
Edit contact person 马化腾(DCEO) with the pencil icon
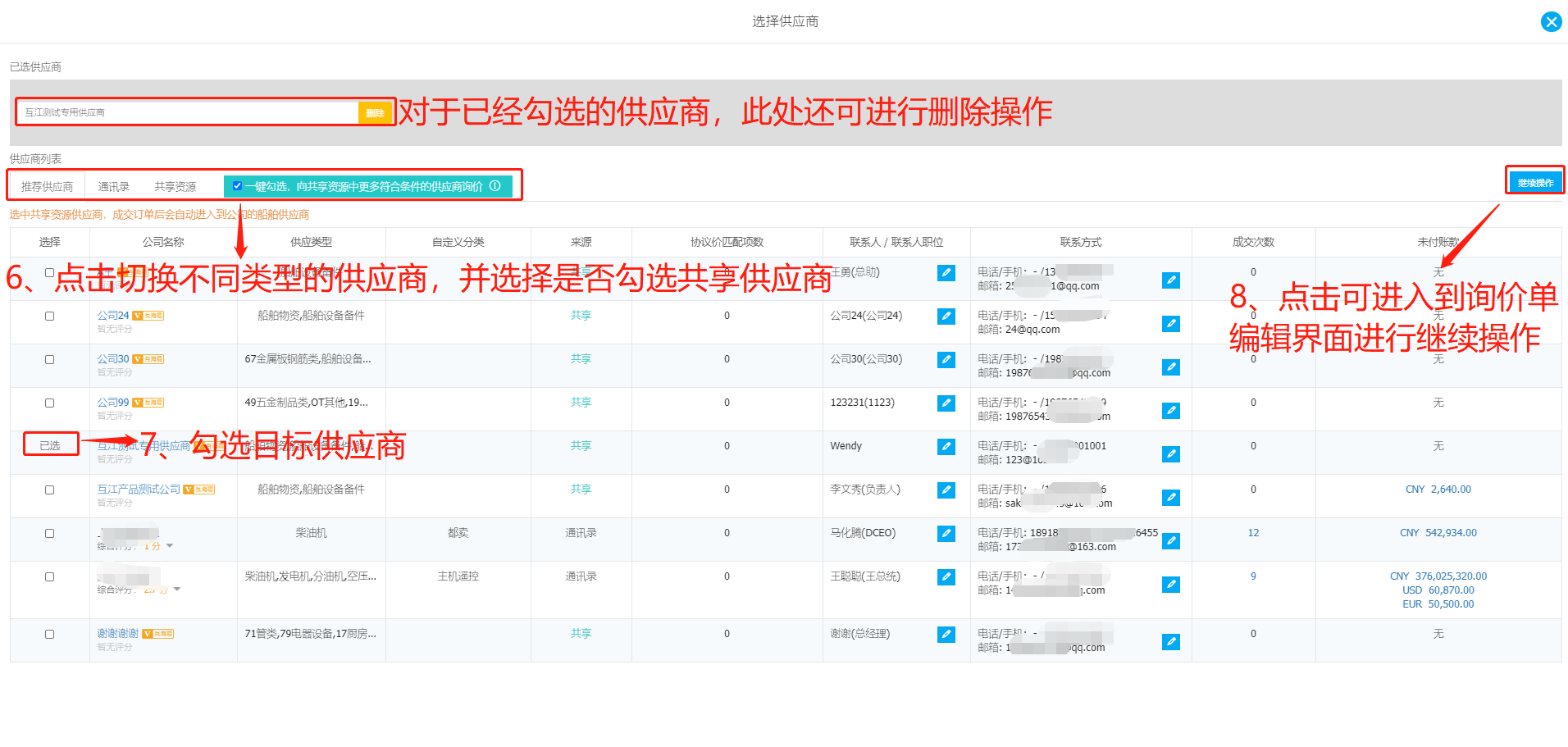point(946,534)
